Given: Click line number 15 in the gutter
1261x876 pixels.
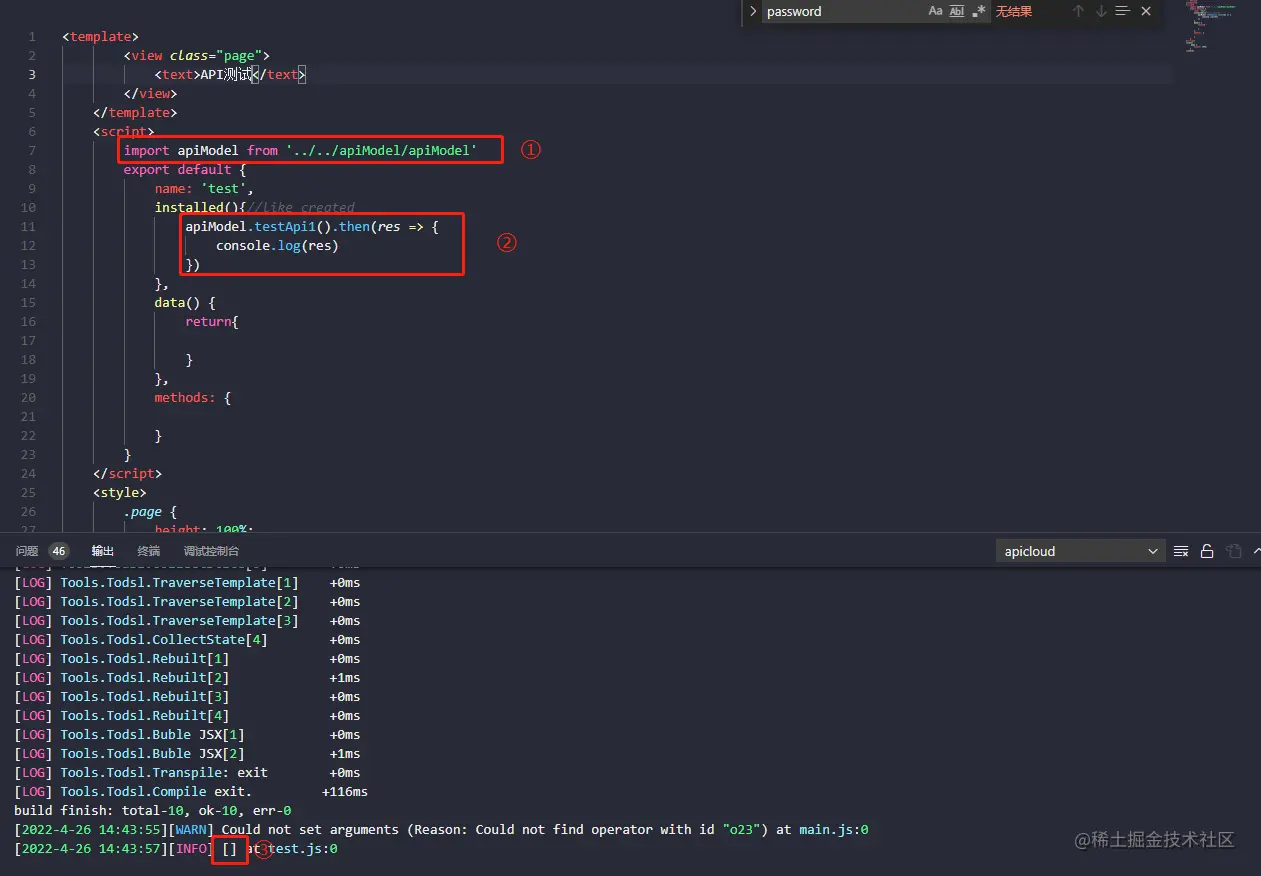Looking at the screenshot, I should pyautogui.click(x=28, y=302).
